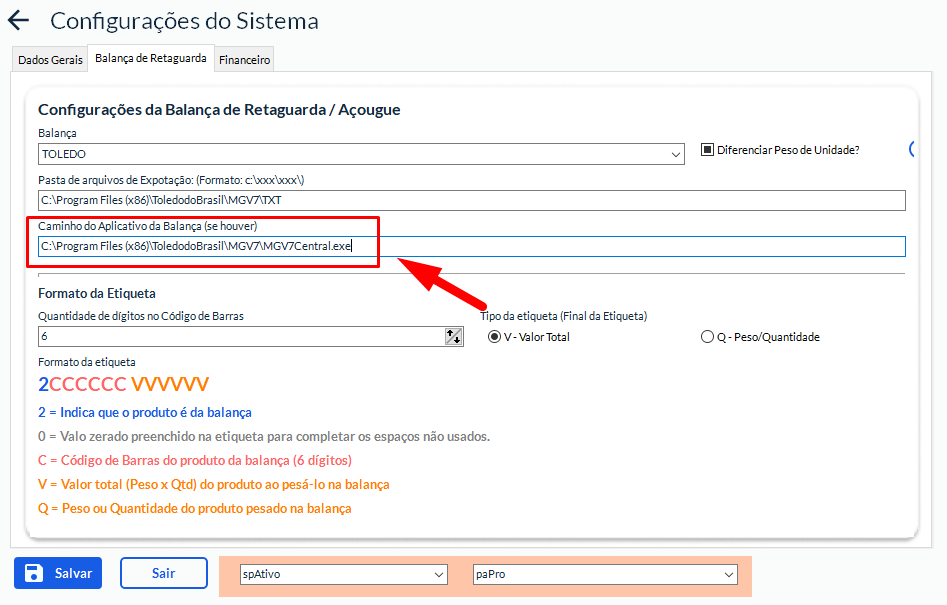Click the back arrow icon
Image resolution: width=947 pixels, height=605 pixels.
(18, 20)
